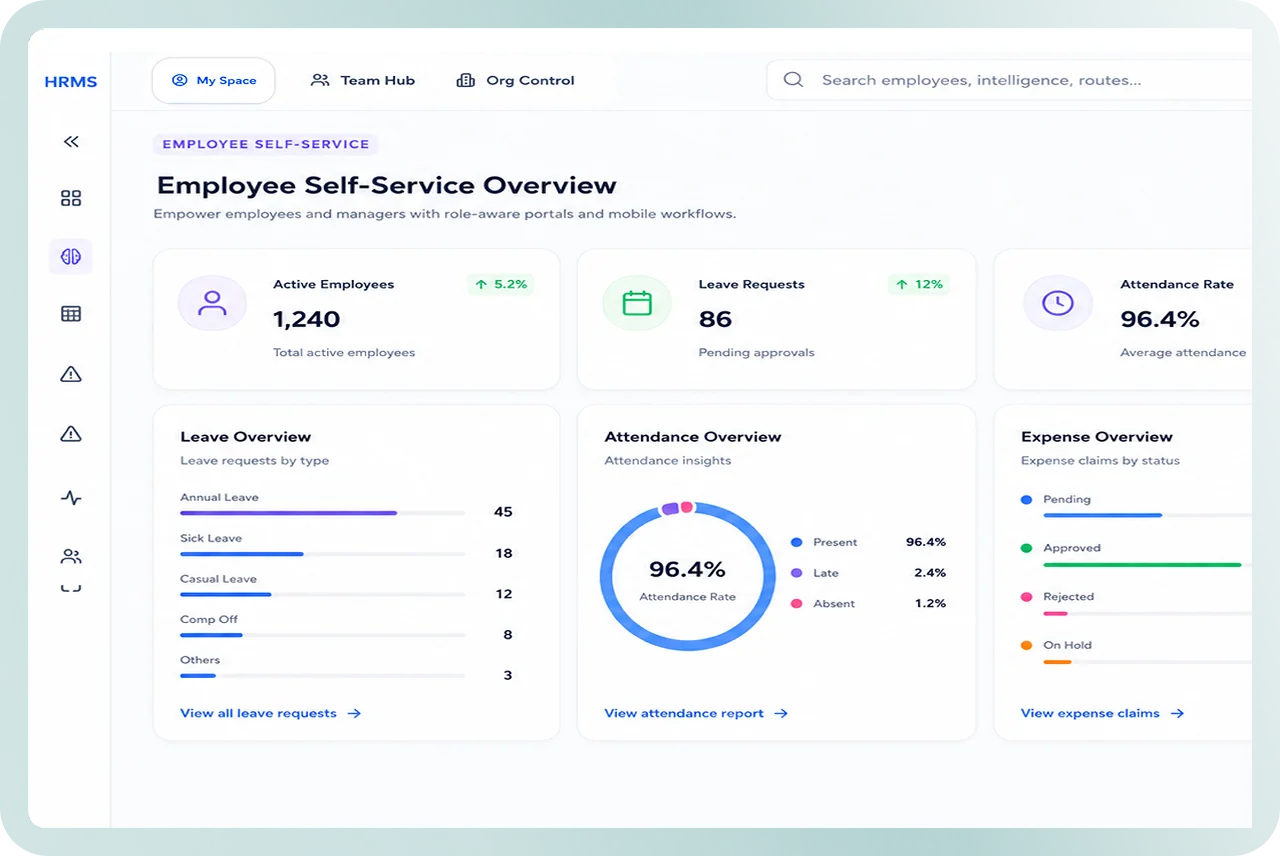1280x856 pixels.
Task: Click the Sick Leave progress bar
Action: pyautogui.click(x=322, y=554)
